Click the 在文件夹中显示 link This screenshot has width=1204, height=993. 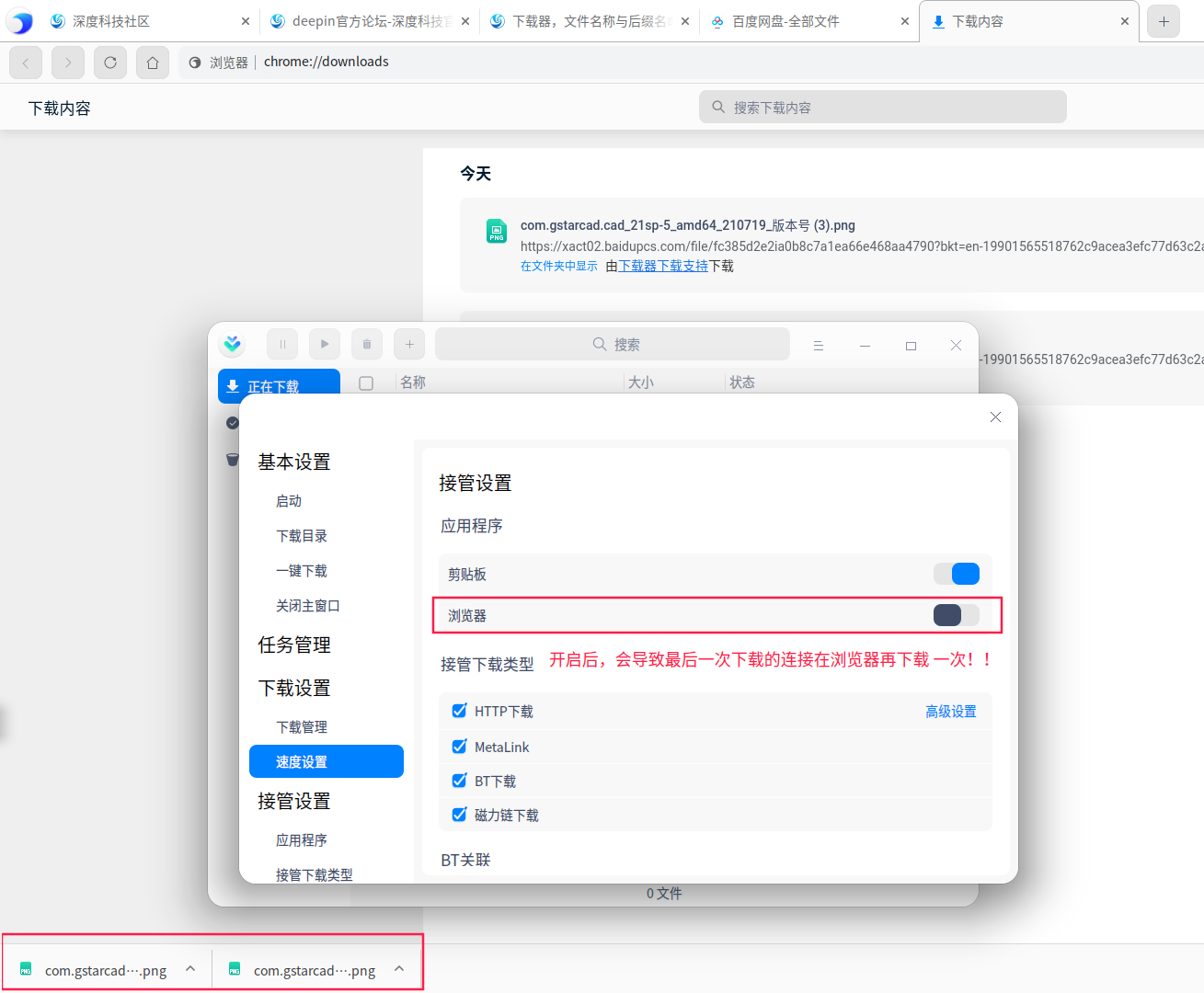559,266
